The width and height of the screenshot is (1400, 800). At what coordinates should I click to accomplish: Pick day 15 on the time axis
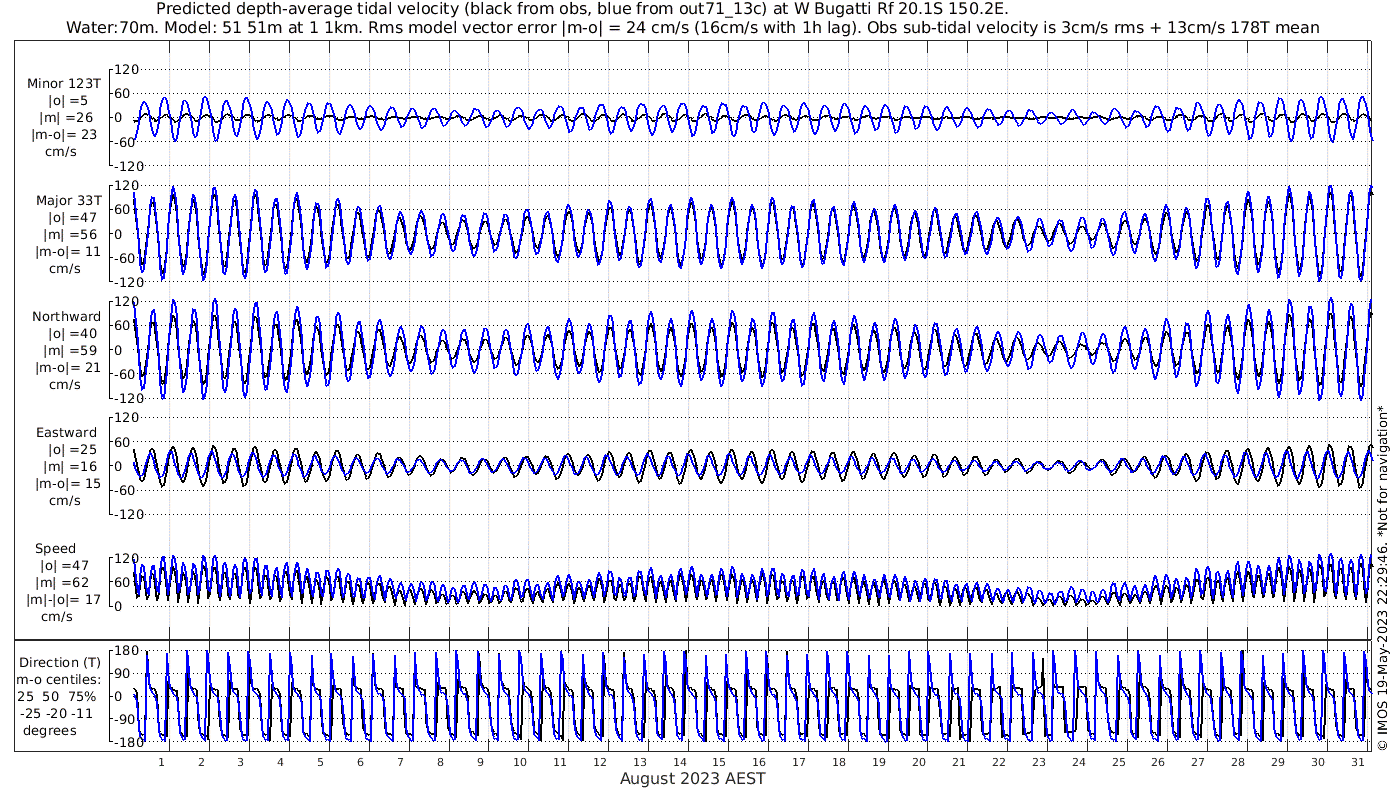click(719, 762)
